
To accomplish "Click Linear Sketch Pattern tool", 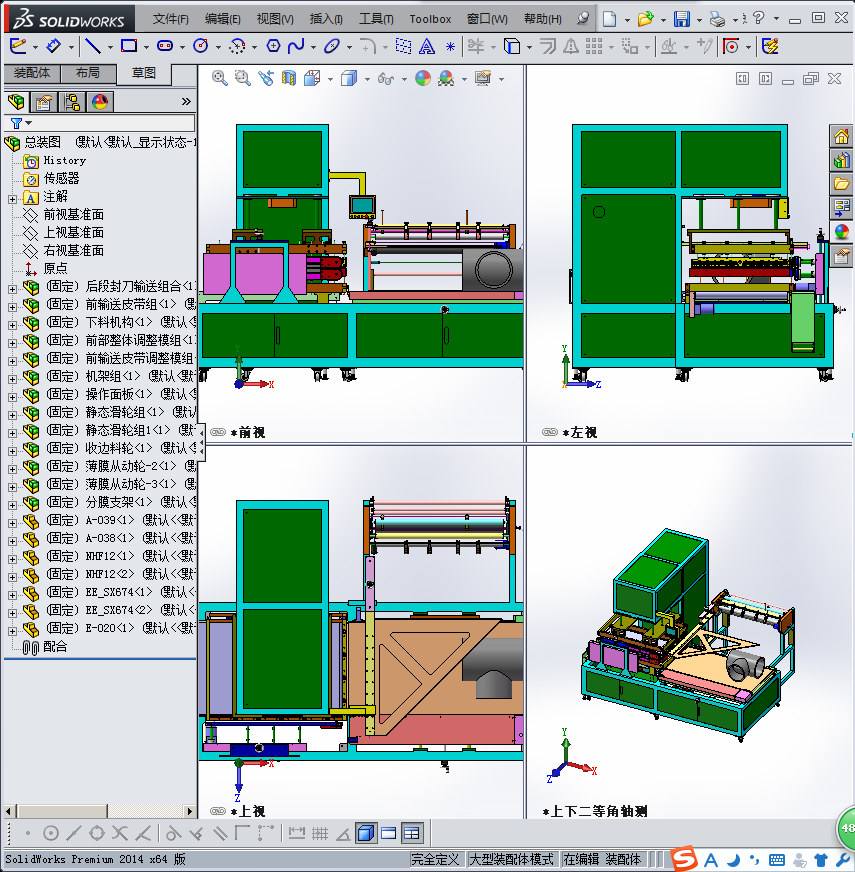I will [x=594, y=46].
